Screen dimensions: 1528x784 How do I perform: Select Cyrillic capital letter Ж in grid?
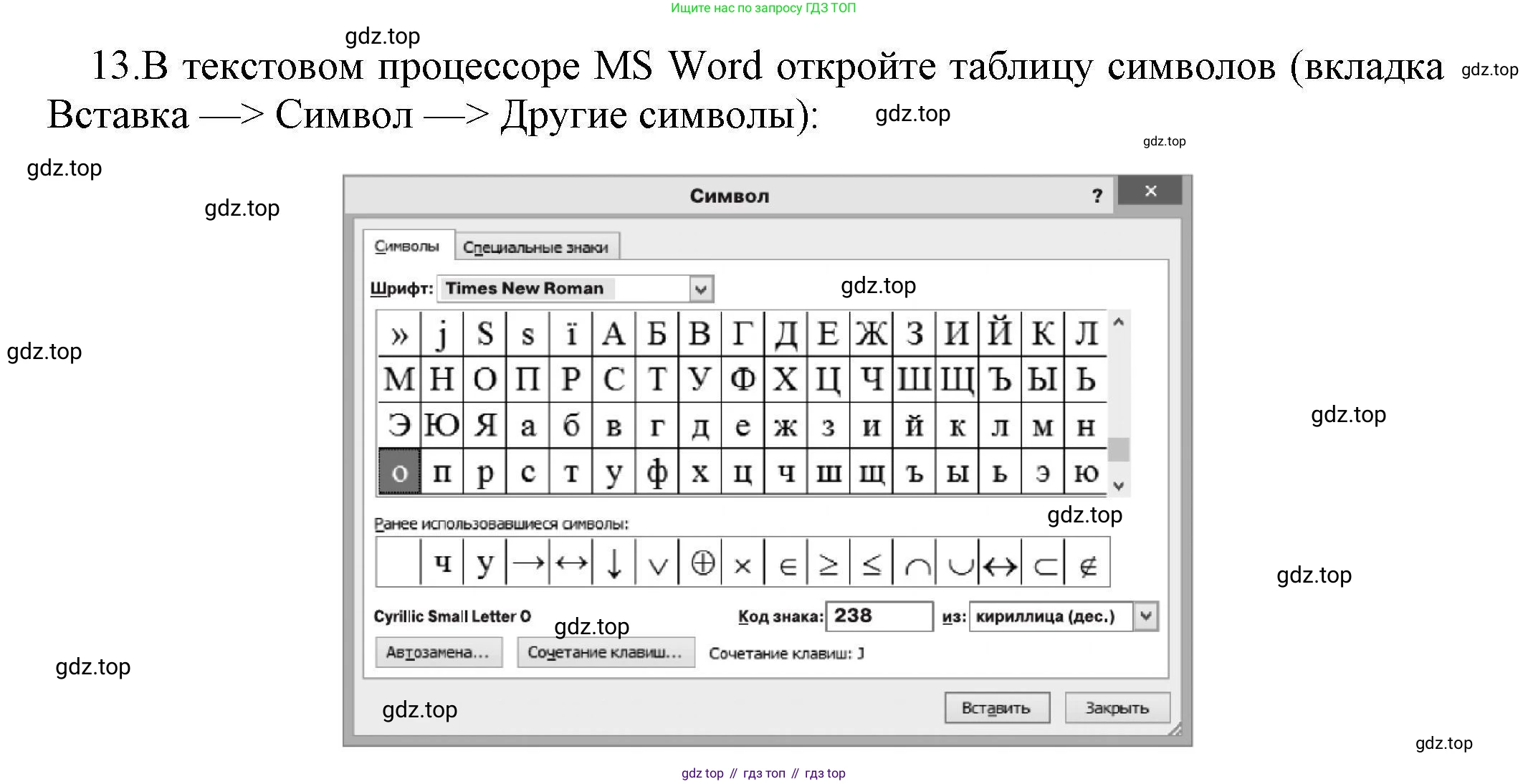(871, 333)
